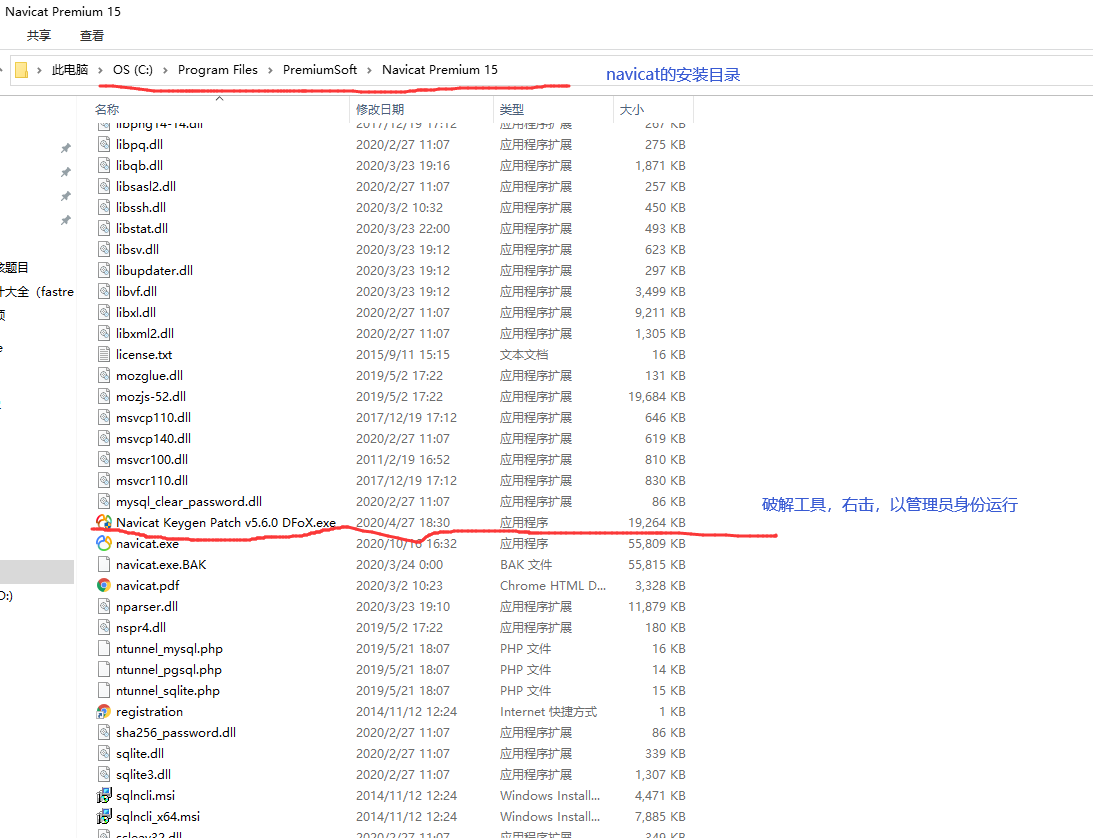Select the libxml2.dll file icon

(x=104, y=333)
